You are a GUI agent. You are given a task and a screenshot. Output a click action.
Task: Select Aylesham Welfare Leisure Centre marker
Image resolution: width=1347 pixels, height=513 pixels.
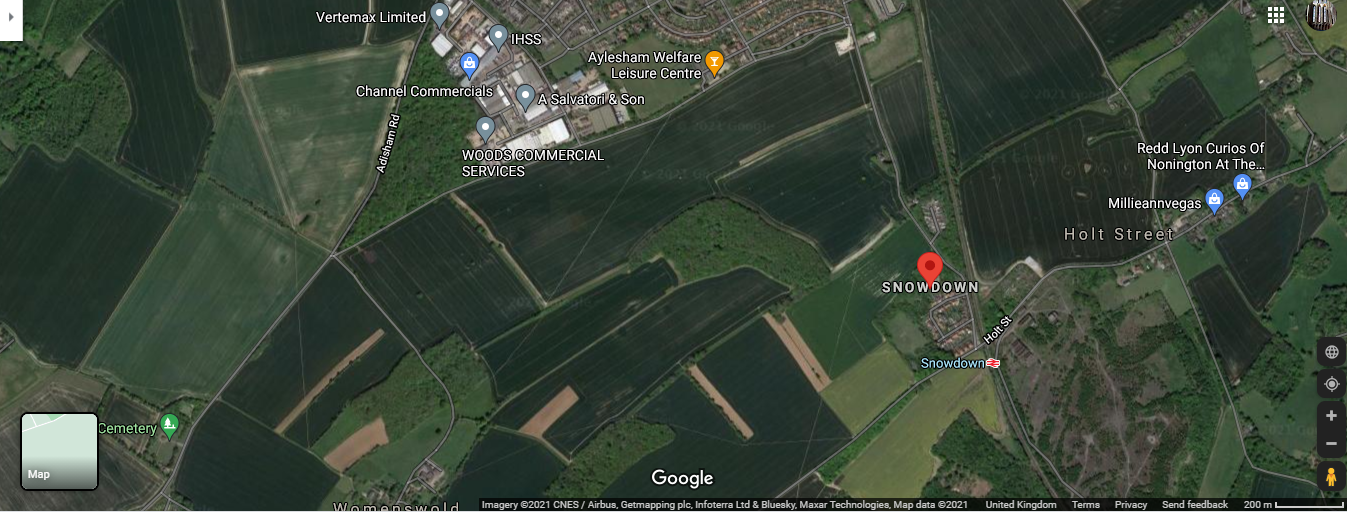pos(714,63)
